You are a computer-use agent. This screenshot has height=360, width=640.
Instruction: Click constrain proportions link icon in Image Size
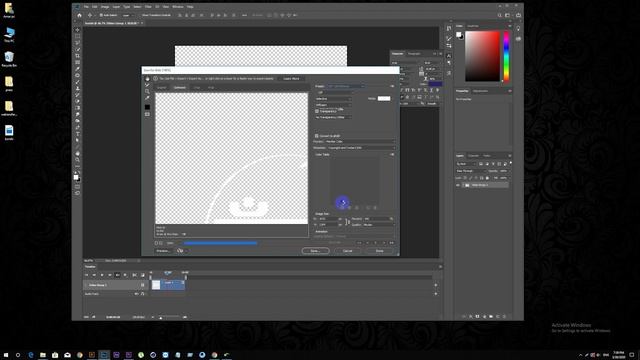[347, 222]
